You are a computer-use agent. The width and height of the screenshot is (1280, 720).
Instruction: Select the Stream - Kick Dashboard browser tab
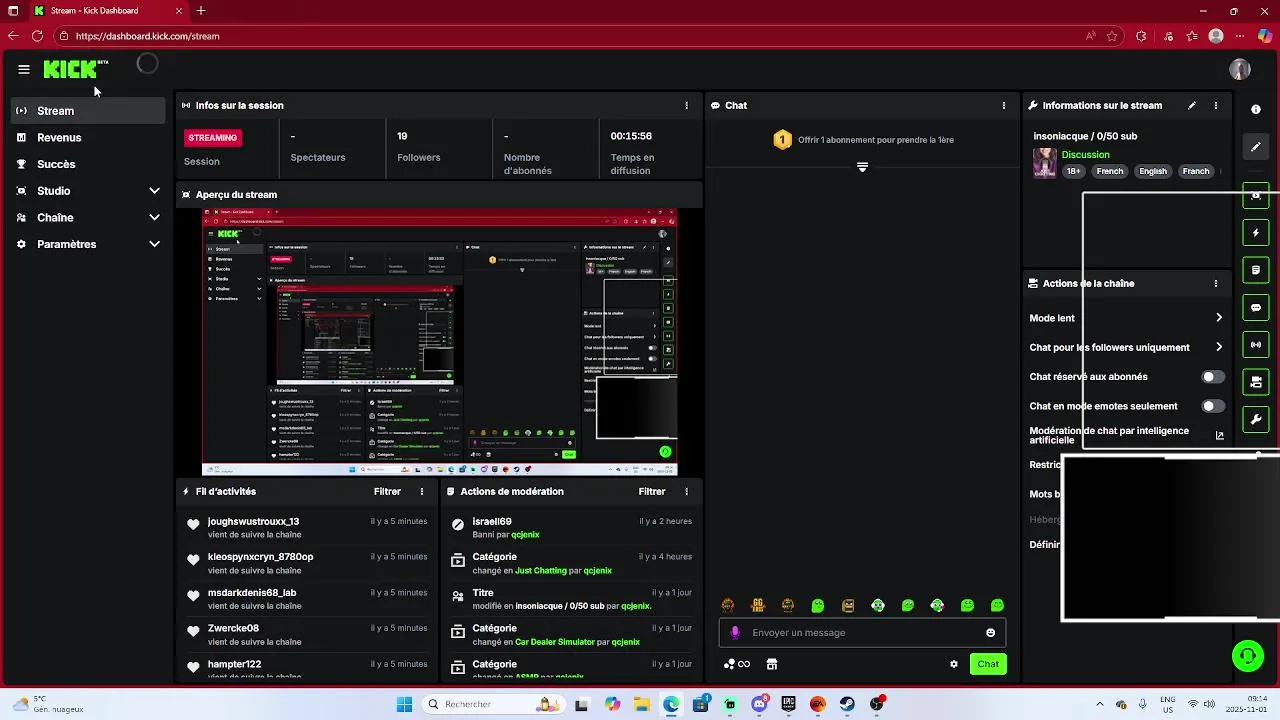coord(108,11)
